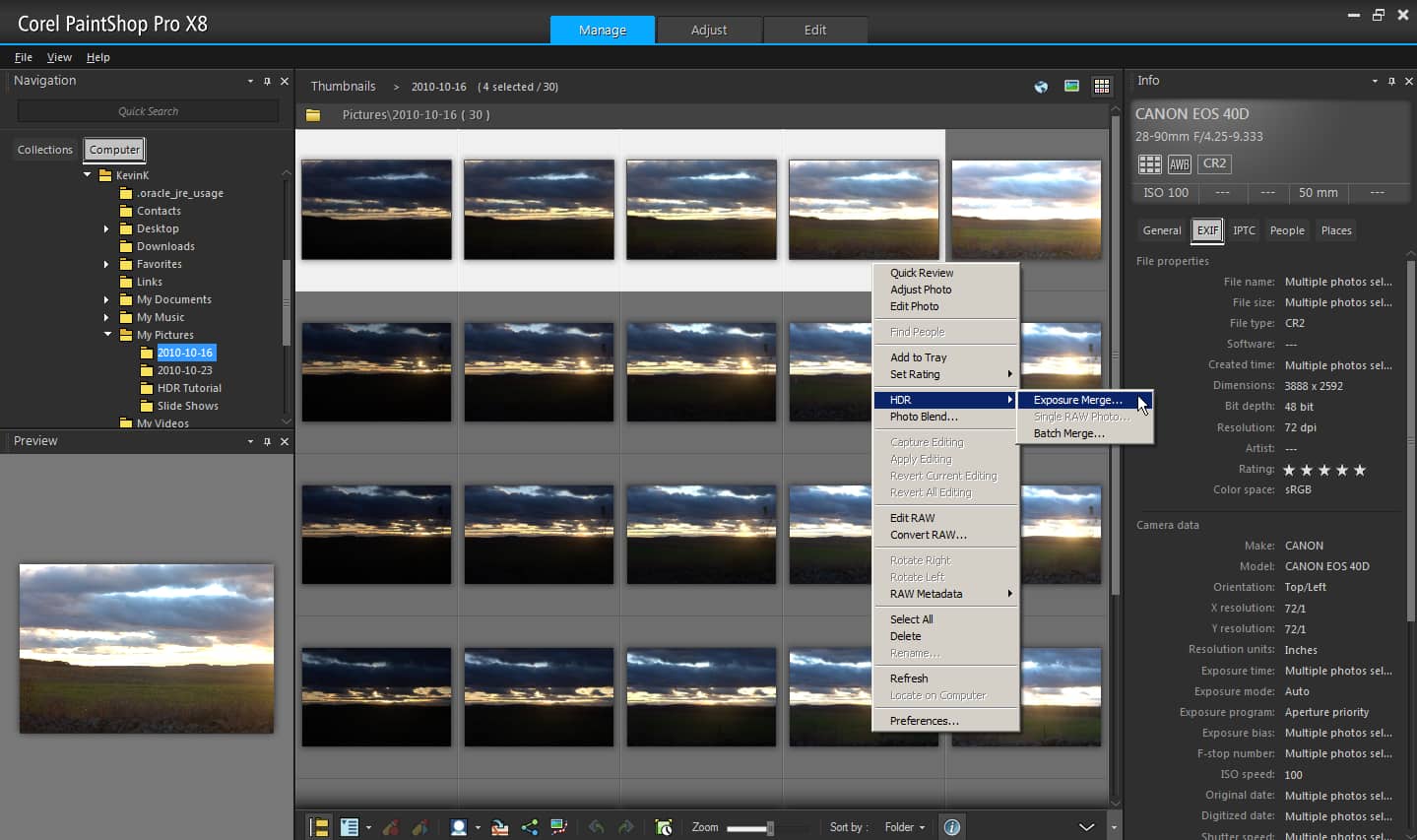This screenshot has width=1417, height=840.
Task: Switch to thumbnail grid view icon
Action: [1102, 87]
